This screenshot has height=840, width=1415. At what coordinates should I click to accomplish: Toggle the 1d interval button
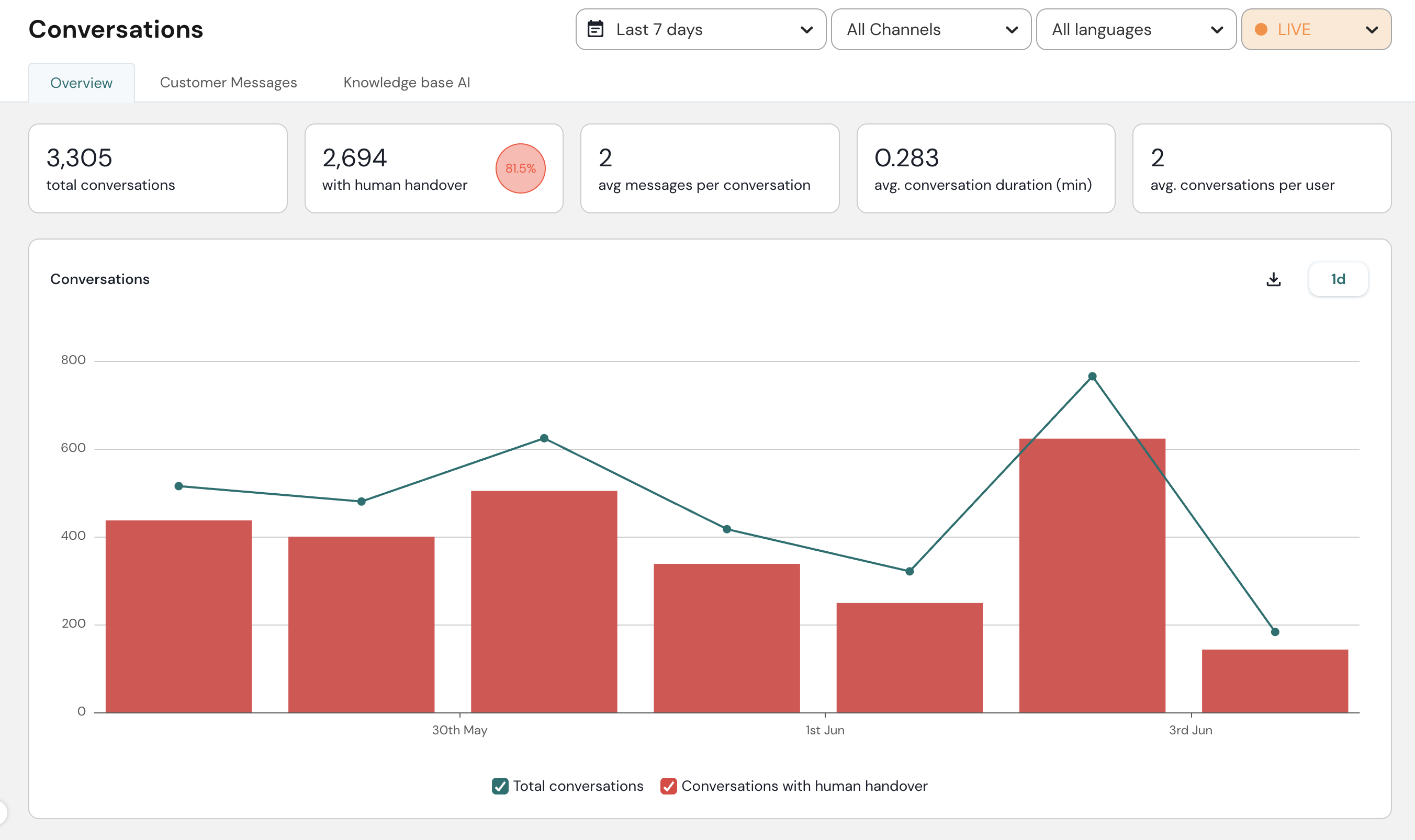[1338, 279]
